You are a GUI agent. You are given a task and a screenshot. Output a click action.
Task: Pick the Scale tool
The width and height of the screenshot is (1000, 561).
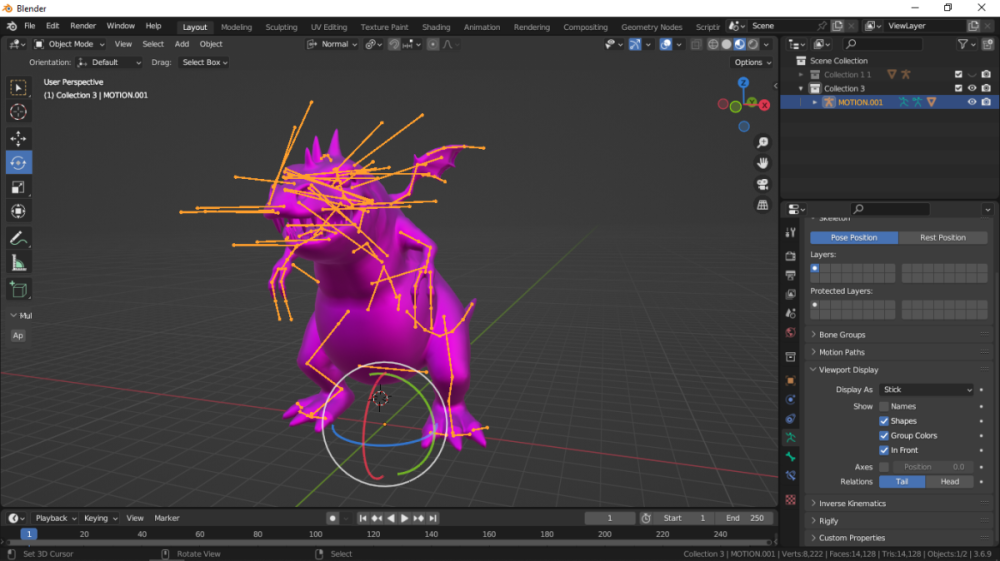coord(18,187)
